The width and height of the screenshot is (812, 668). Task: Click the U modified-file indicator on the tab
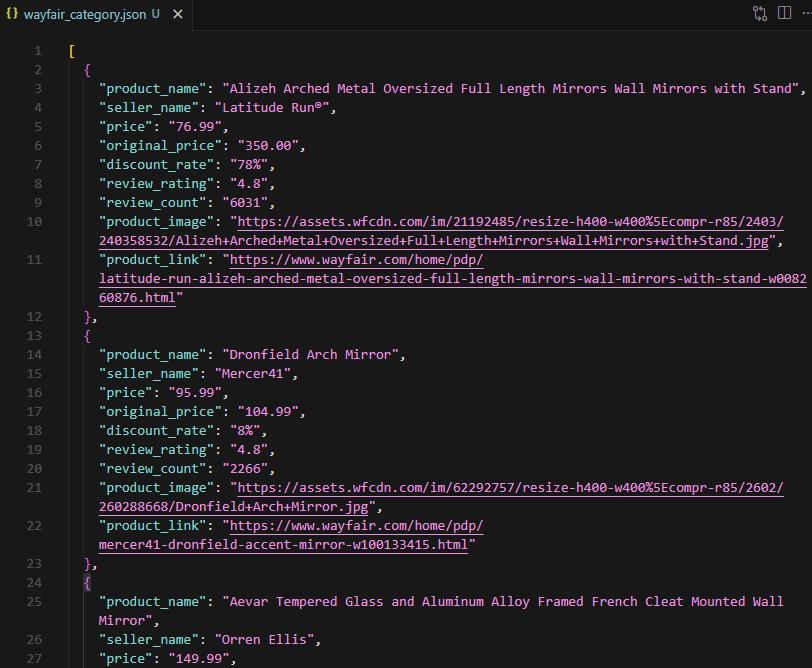[x=157, y=15]
